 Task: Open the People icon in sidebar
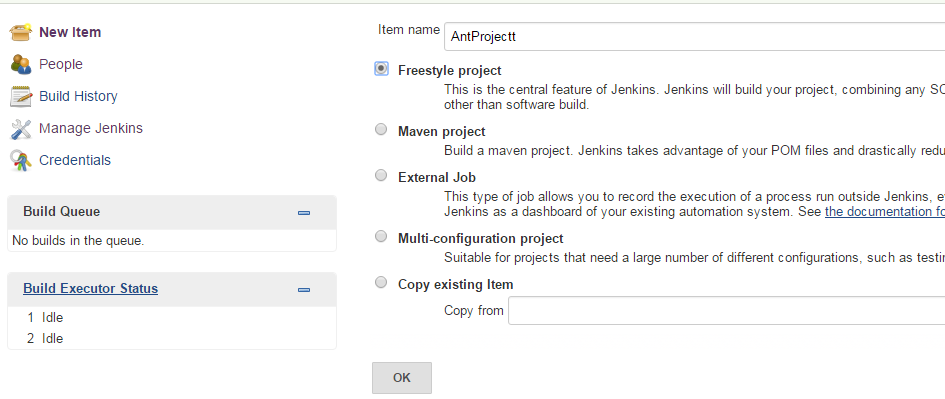click(x=20, y=64)
